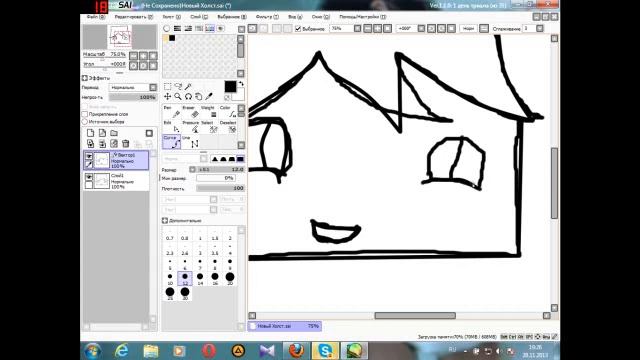Adjust the Непроз-ть opacity slider
This screenshot has width=640, height=360.
(x=133, y=98)
